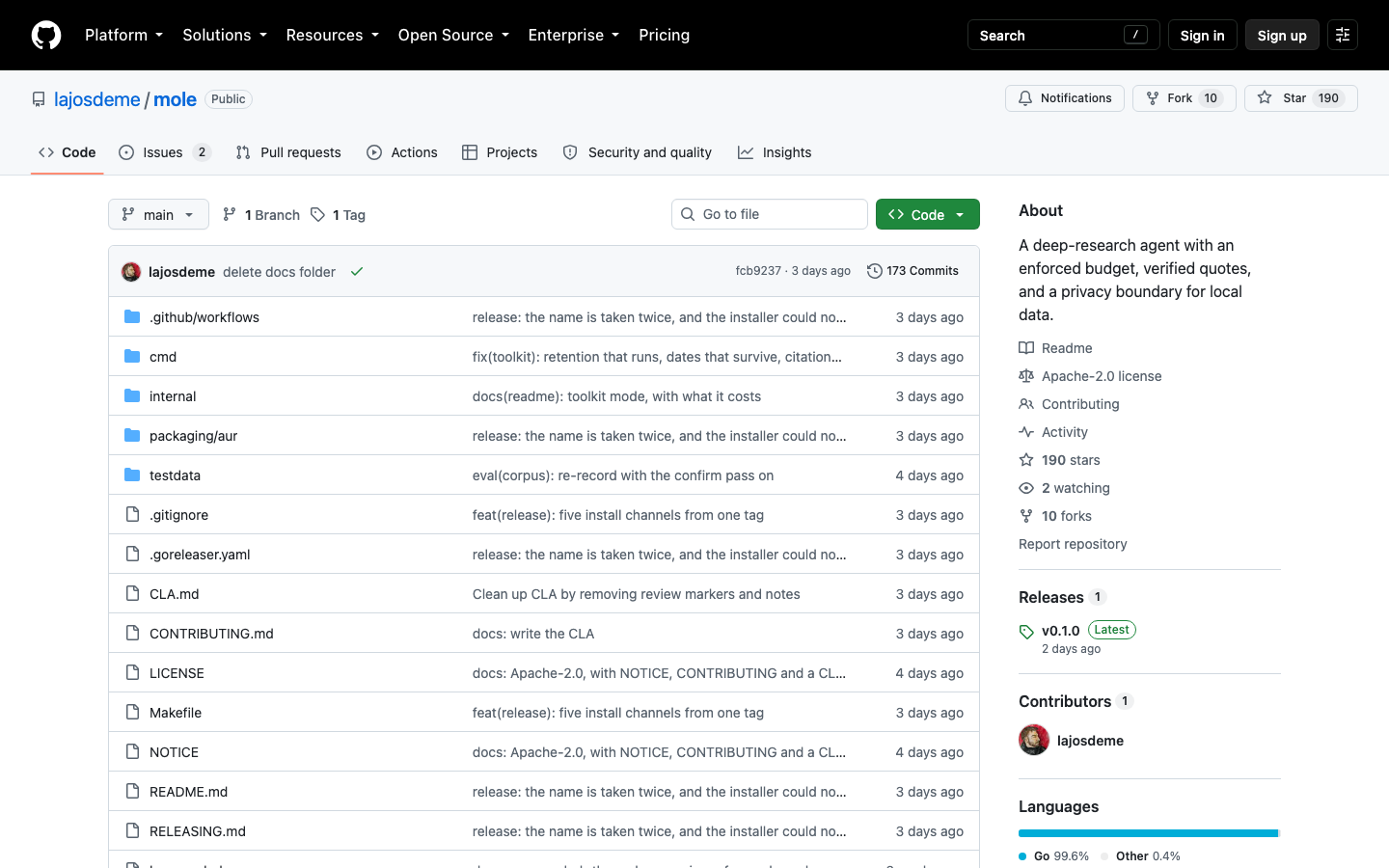Screen dimensions: 1389x868
Task: Open the Insights tab
Action: 775,152
